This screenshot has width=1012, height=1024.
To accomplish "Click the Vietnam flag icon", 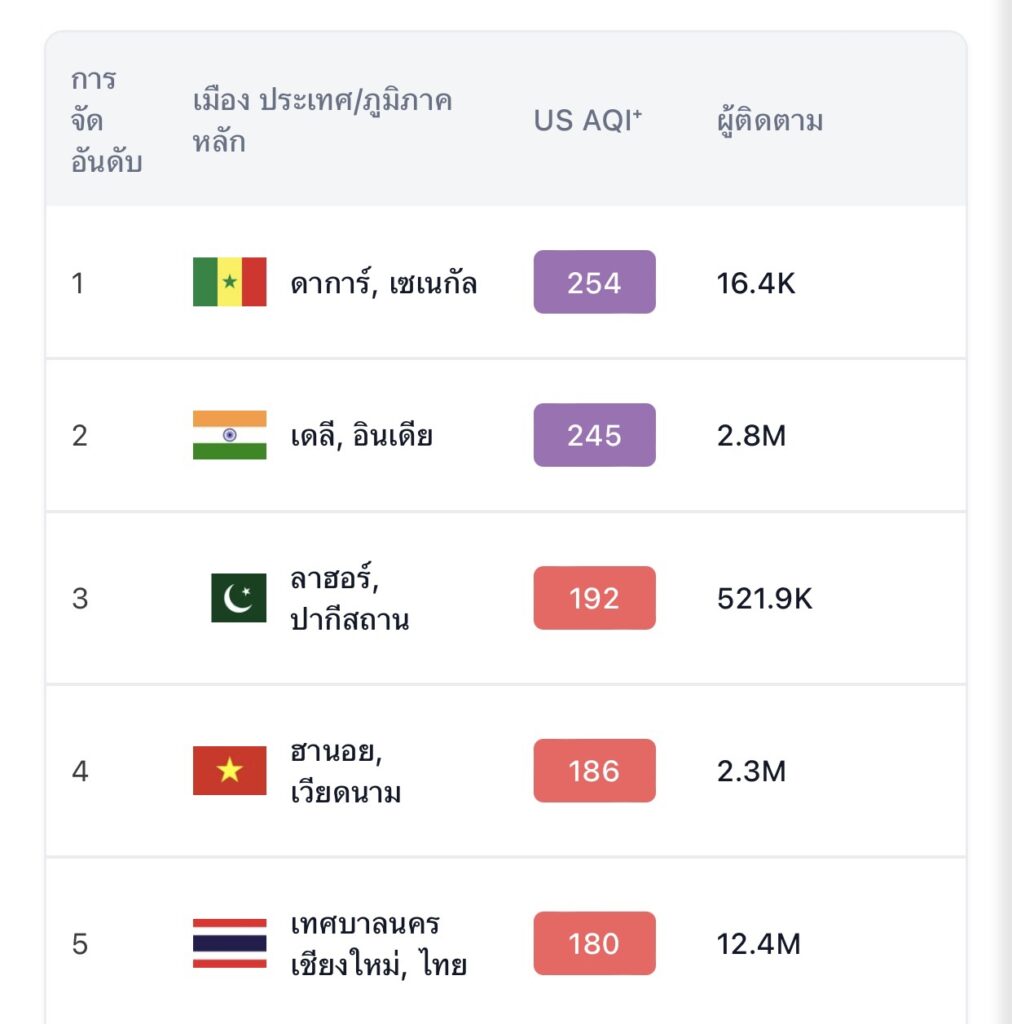I will click(229, 771).
